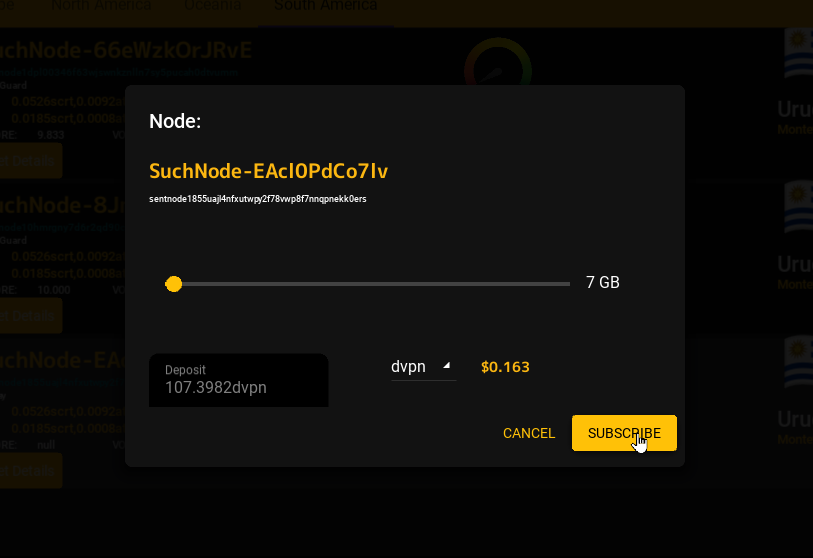Click the yellow data slider handle

174,284
